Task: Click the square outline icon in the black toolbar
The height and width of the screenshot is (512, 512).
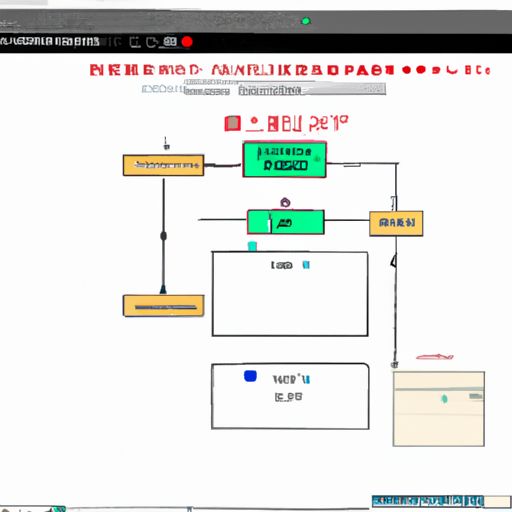Action: (x=135, y=42)
